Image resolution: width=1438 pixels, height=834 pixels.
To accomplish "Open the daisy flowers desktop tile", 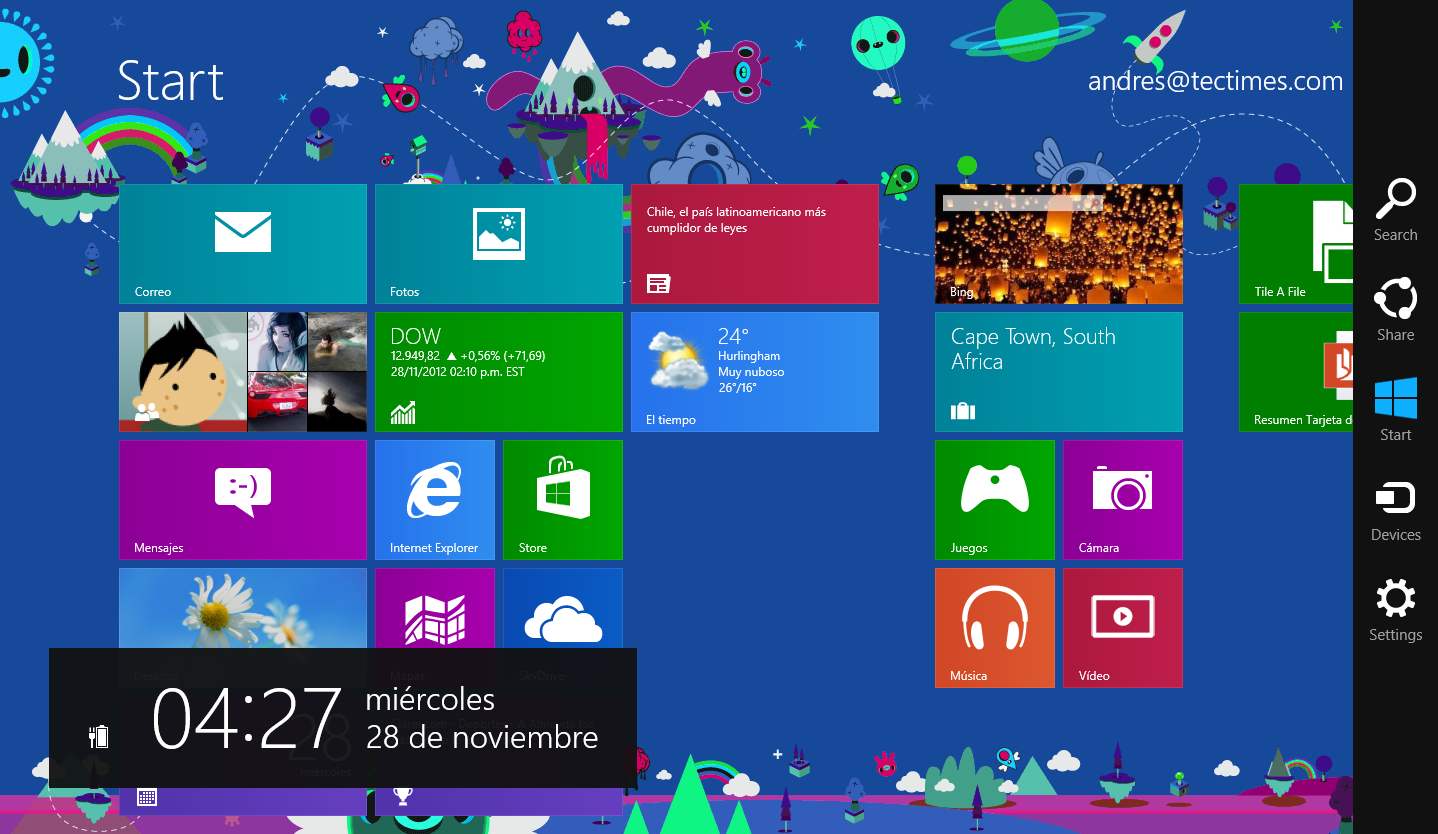I will pyautogui.click(x=243, y=608).
